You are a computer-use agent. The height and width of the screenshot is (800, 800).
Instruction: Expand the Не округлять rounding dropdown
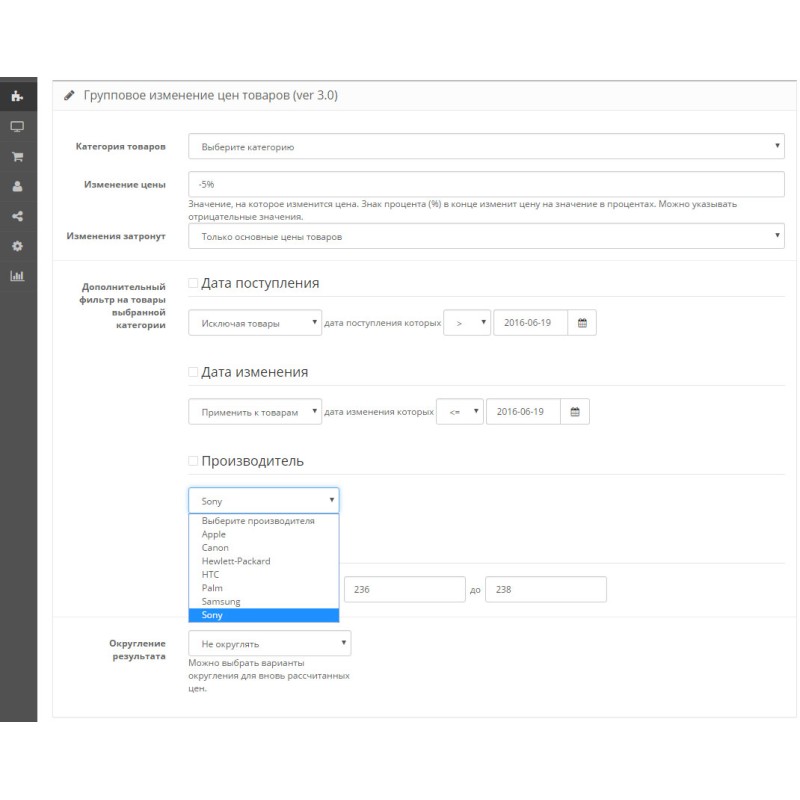270,643
